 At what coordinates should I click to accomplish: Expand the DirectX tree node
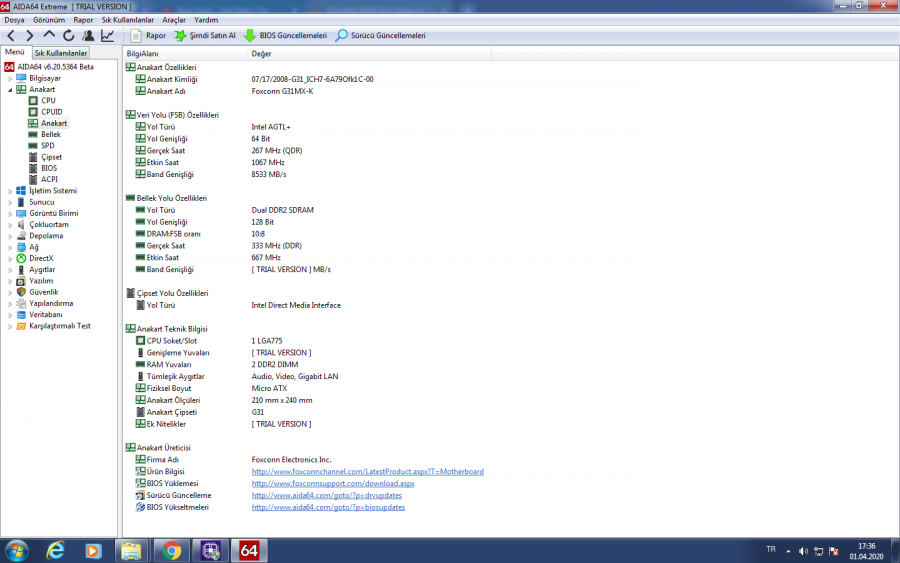pos(10,258)
